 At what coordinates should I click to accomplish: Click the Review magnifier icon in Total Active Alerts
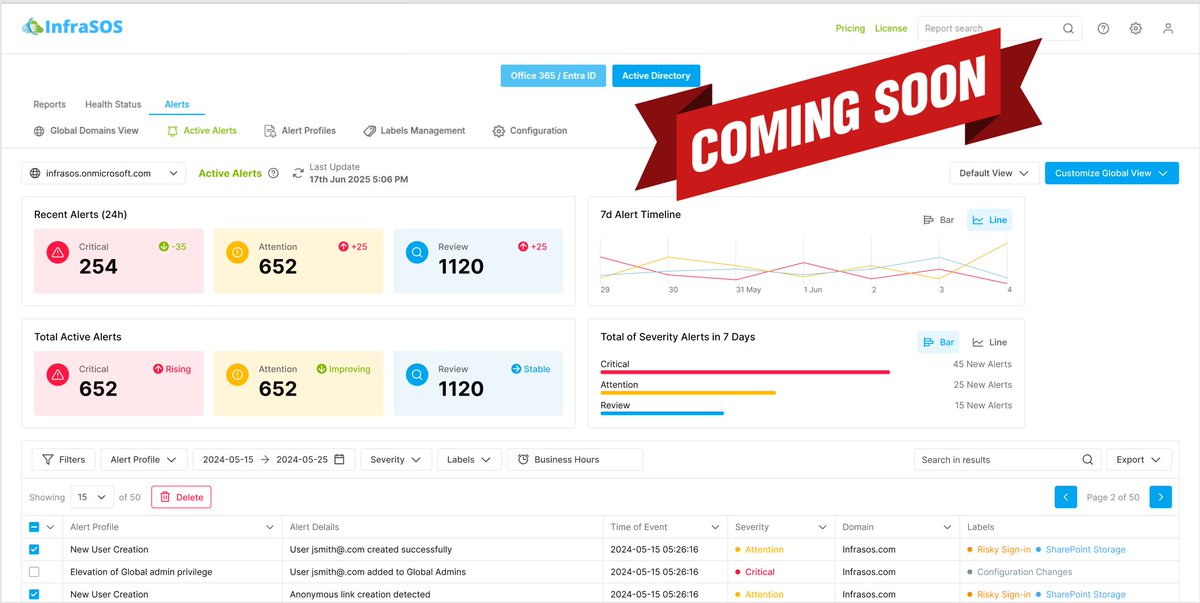pyautogui.click(x=416, y=376)
